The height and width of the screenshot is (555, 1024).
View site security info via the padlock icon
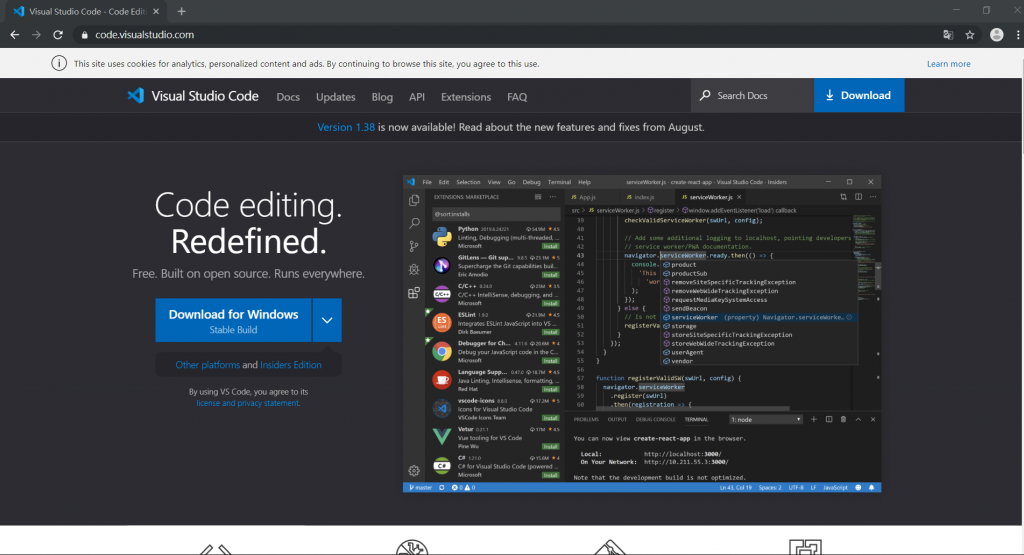[x=84, y=35]
